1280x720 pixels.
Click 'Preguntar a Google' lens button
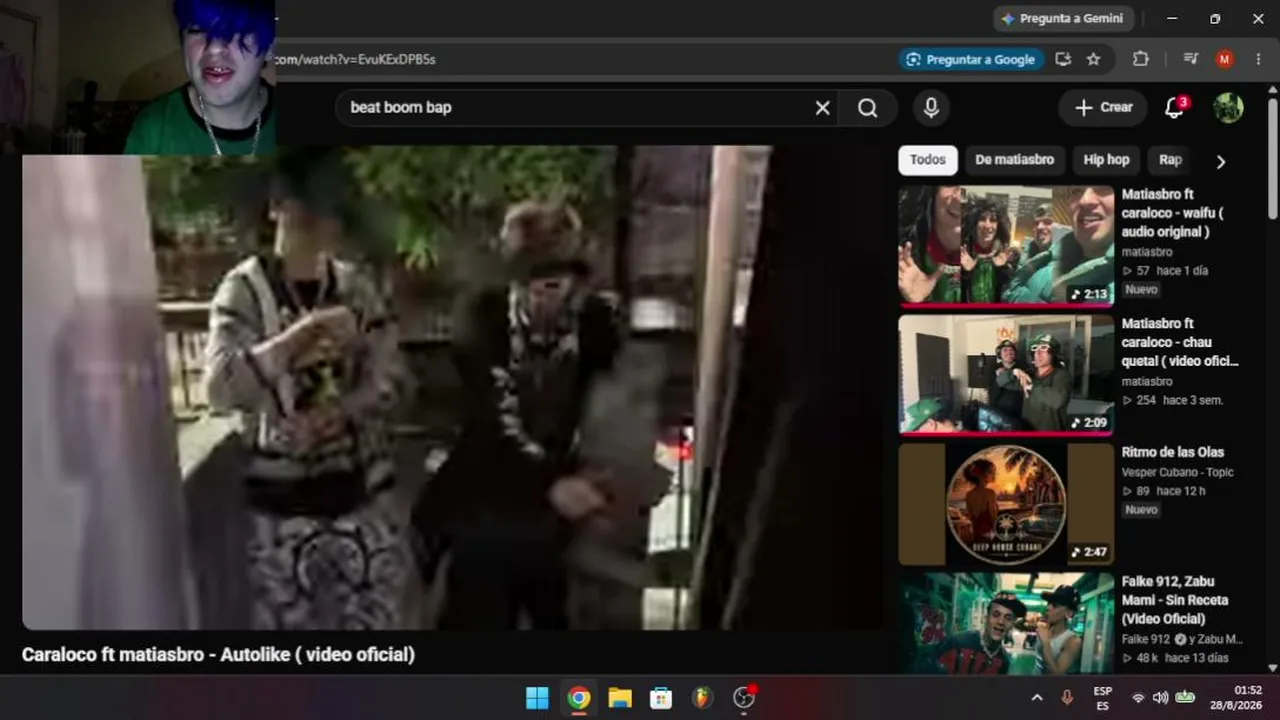(x=972, y=59)
